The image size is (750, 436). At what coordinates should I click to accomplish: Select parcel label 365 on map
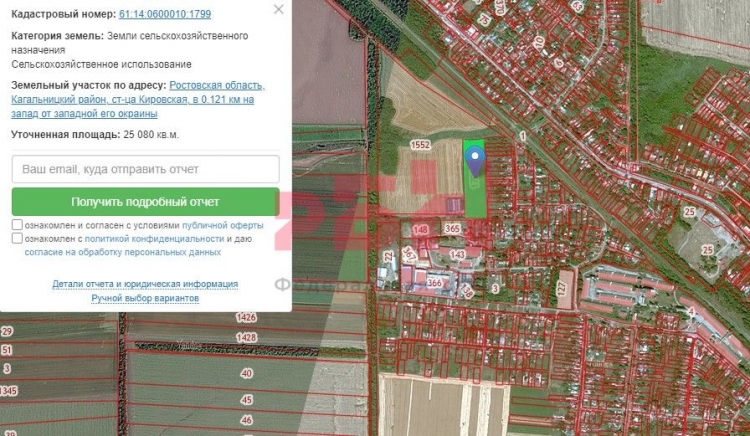pyautogui.click(x=452, y=229)
